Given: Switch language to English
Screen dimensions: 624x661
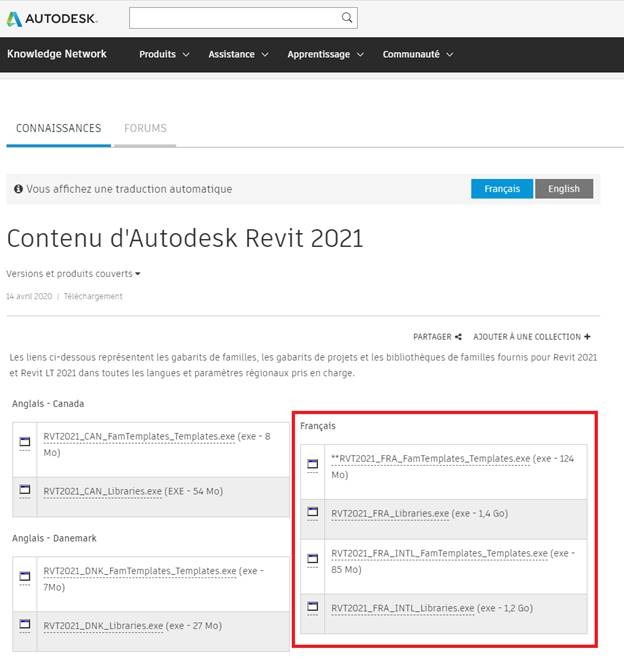Looking at the screenshot, I should 564,189.
